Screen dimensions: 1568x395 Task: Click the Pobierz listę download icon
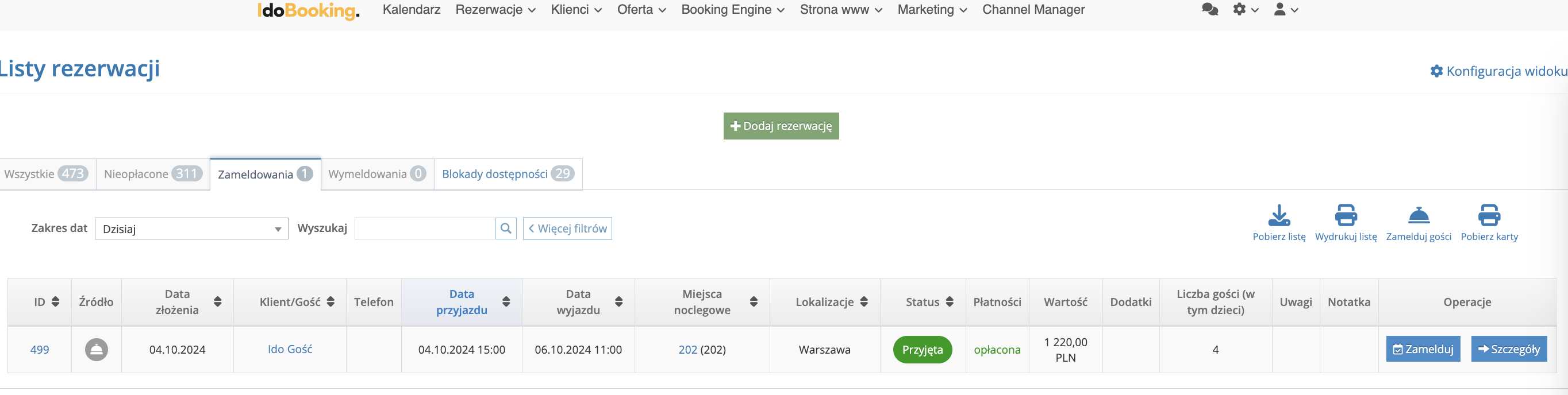[1279, 215]
